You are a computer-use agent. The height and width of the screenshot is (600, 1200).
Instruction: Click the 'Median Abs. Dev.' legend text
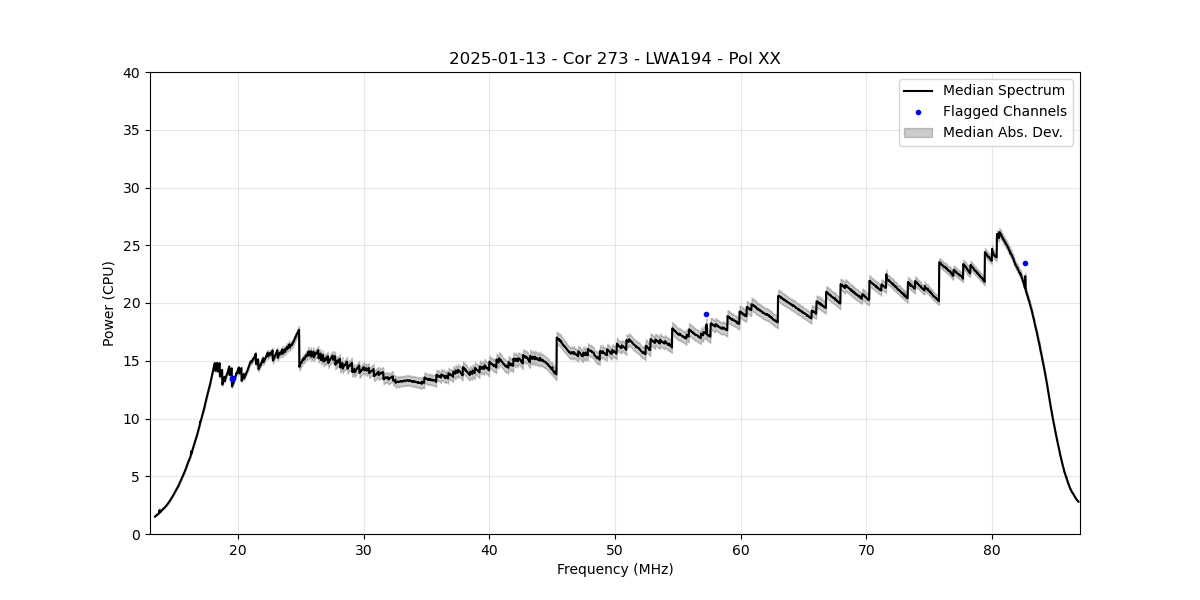click(1002, 132)
